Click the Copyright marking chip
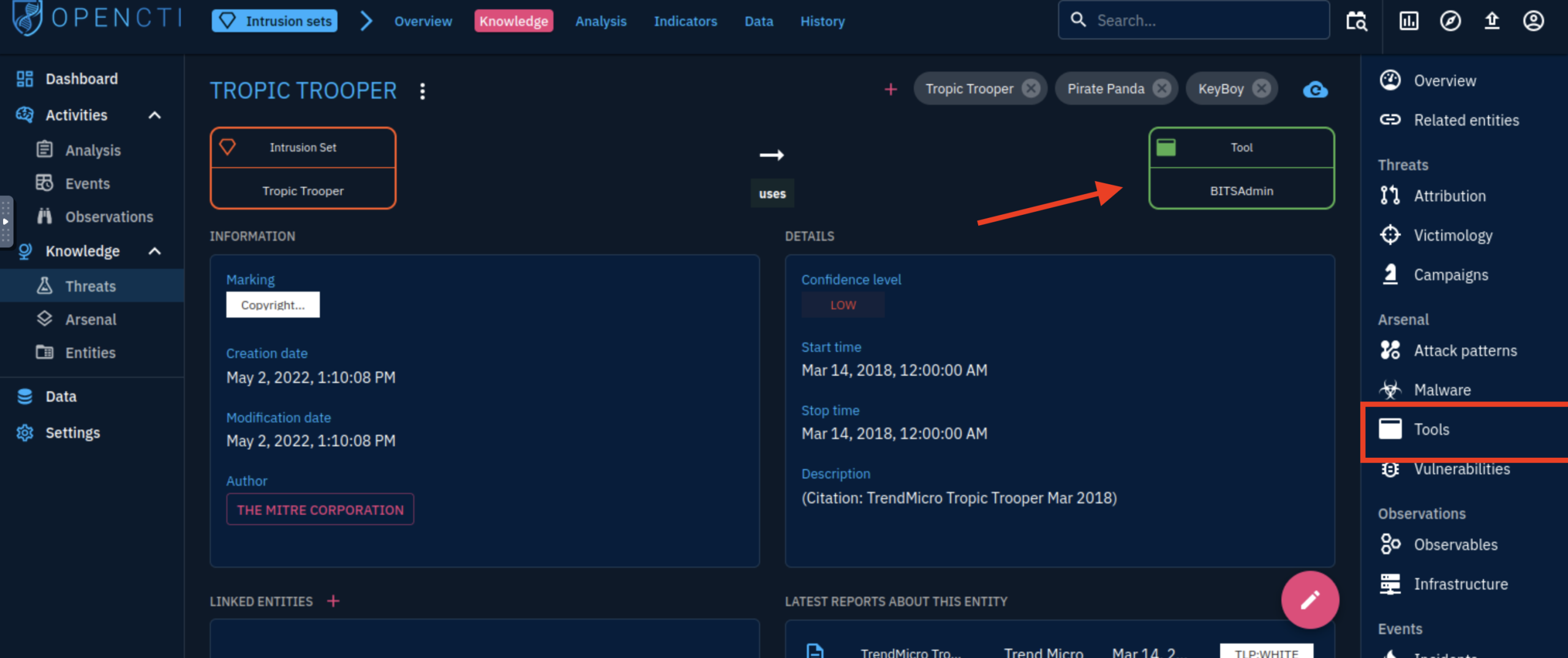Screen dimensions: 1568x658 [273, 305]
